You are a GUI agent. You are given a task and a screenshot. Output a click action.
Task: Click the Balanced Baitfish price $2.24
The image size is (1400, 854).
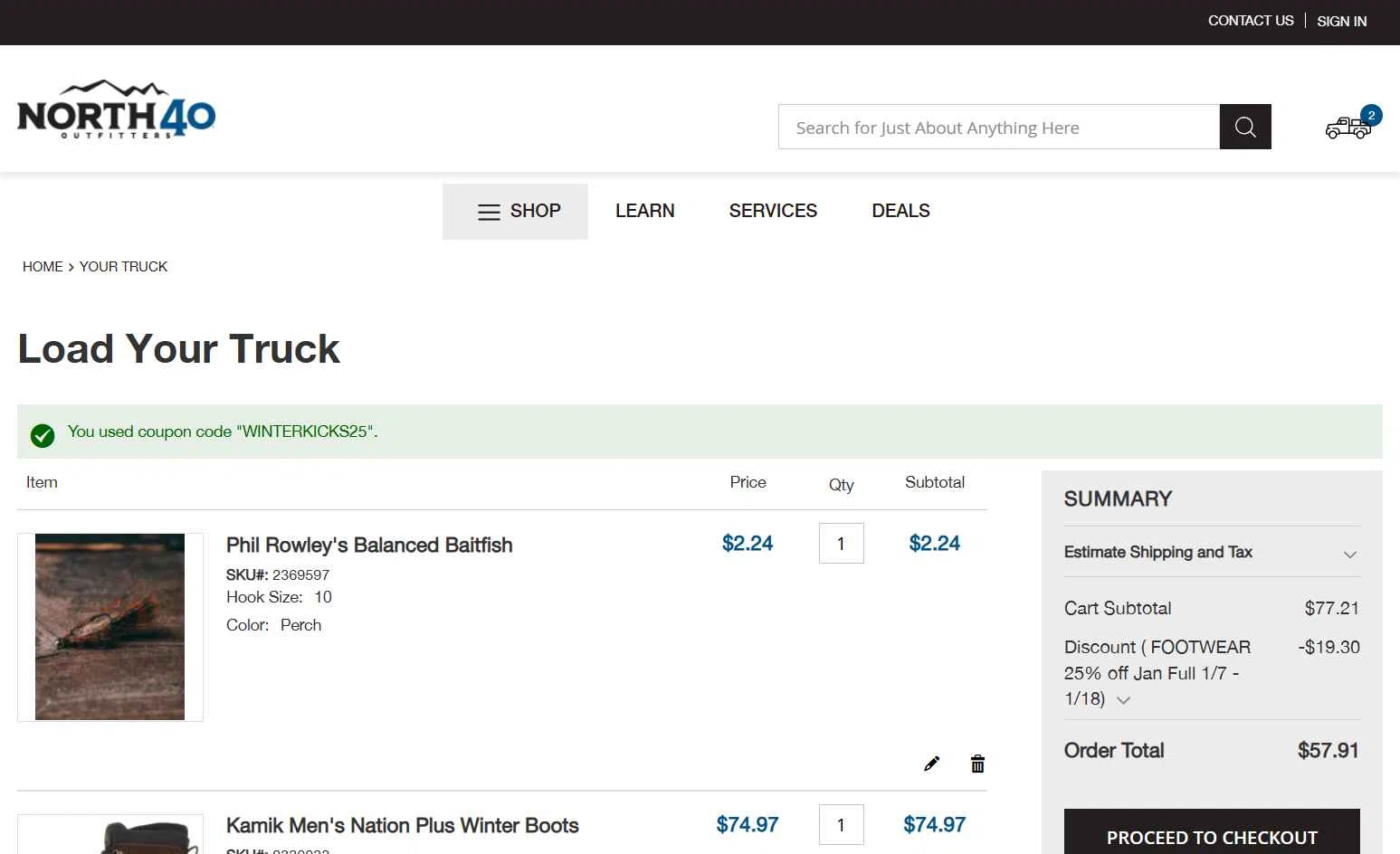(x=748, y=544)
